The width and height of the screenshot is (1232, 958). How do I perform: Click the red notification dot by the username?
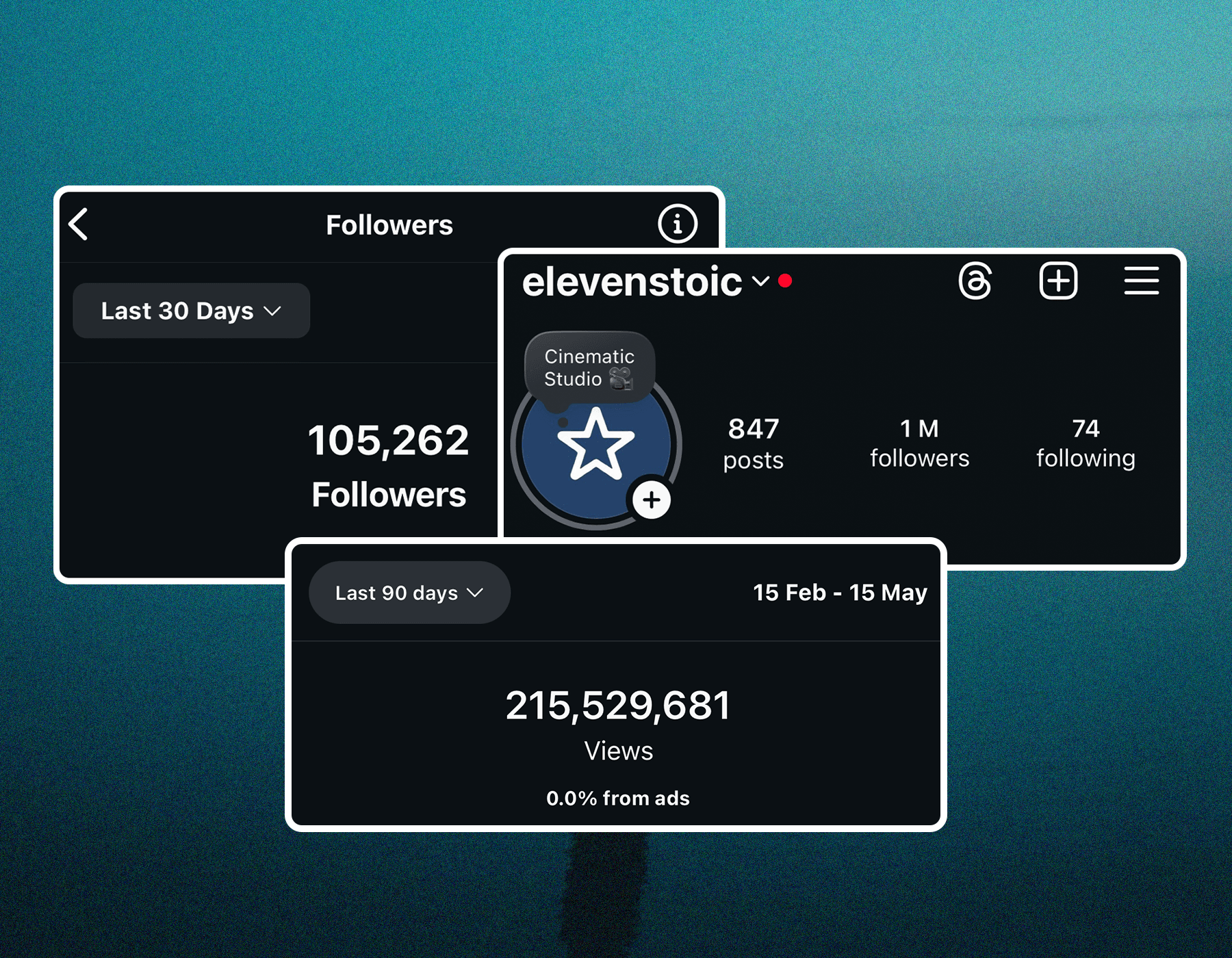[x=785, y=281]
